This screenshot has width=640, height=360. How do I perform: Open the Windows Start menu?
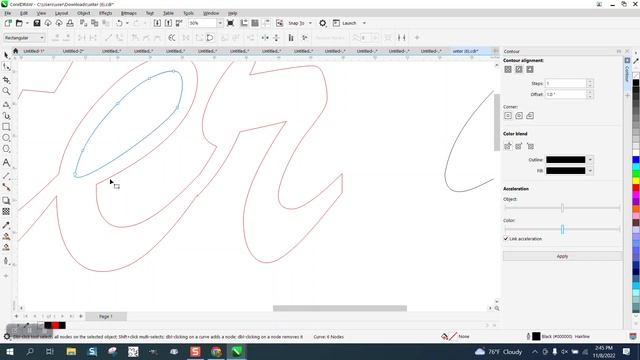pyautogui.click(x=9, y=351)
